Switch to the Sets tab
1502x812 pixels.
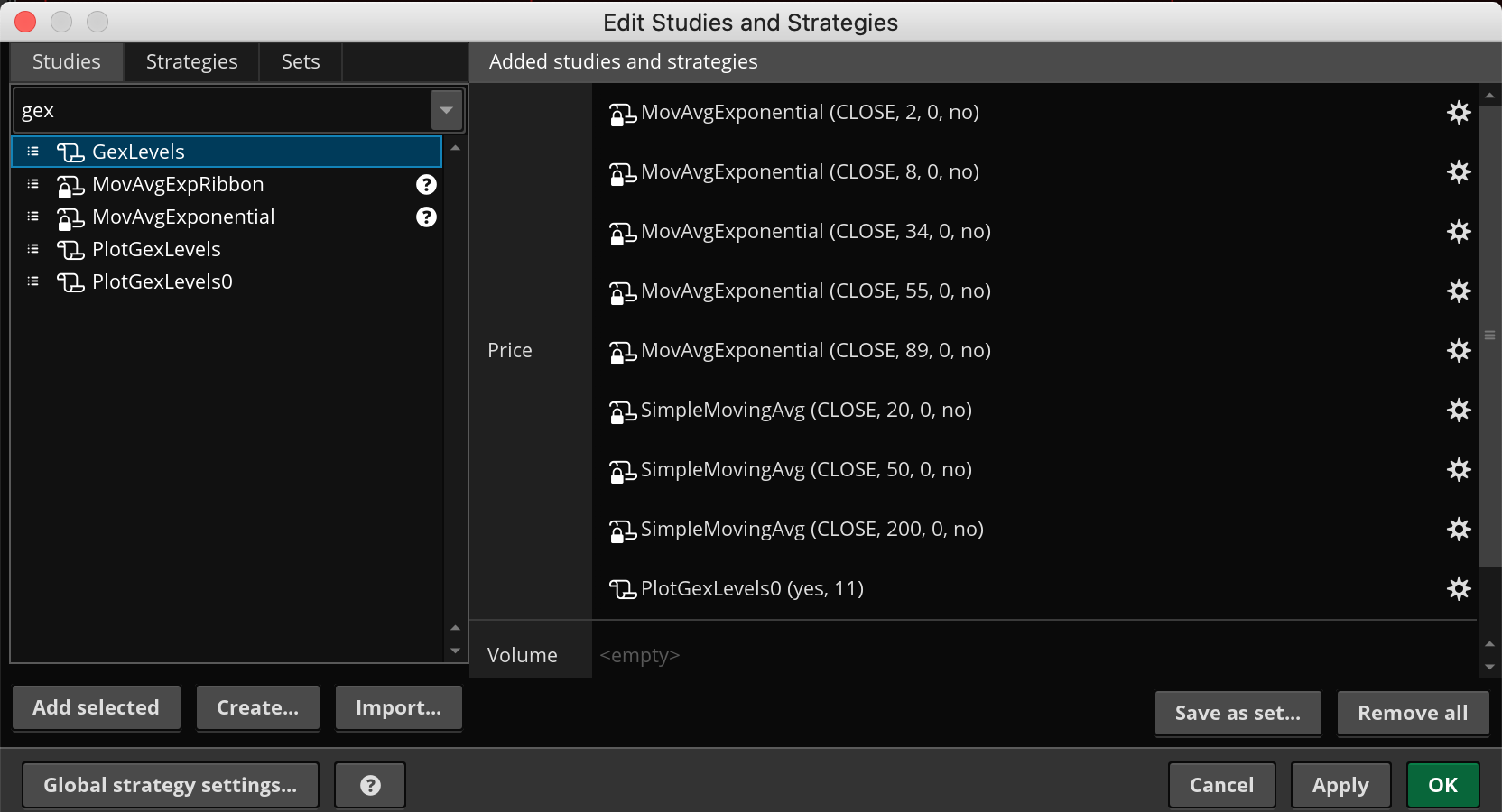coord(301,61)
